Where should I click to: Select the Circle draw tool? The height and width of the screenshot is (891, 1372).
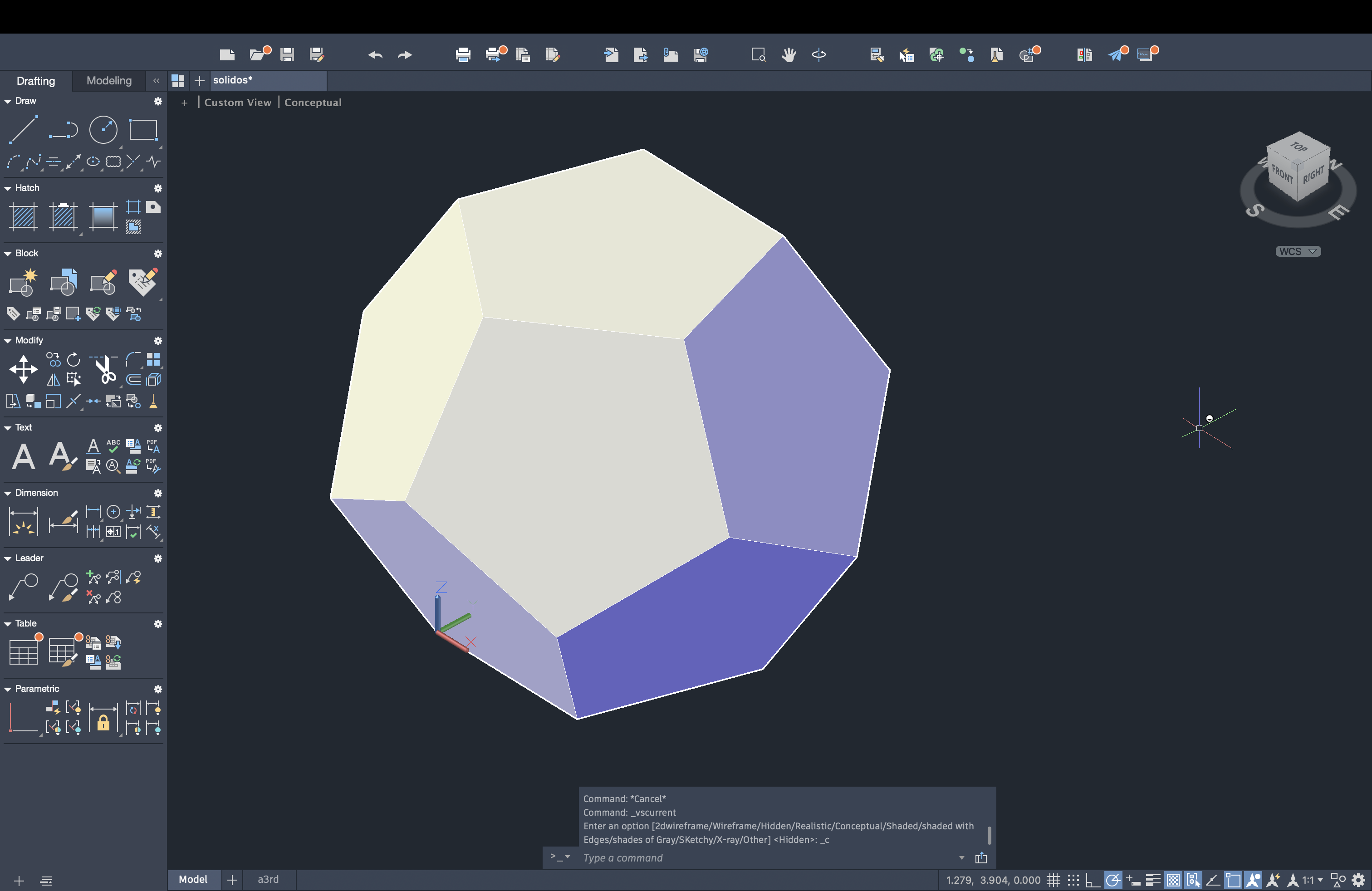(x=103, y=129)
